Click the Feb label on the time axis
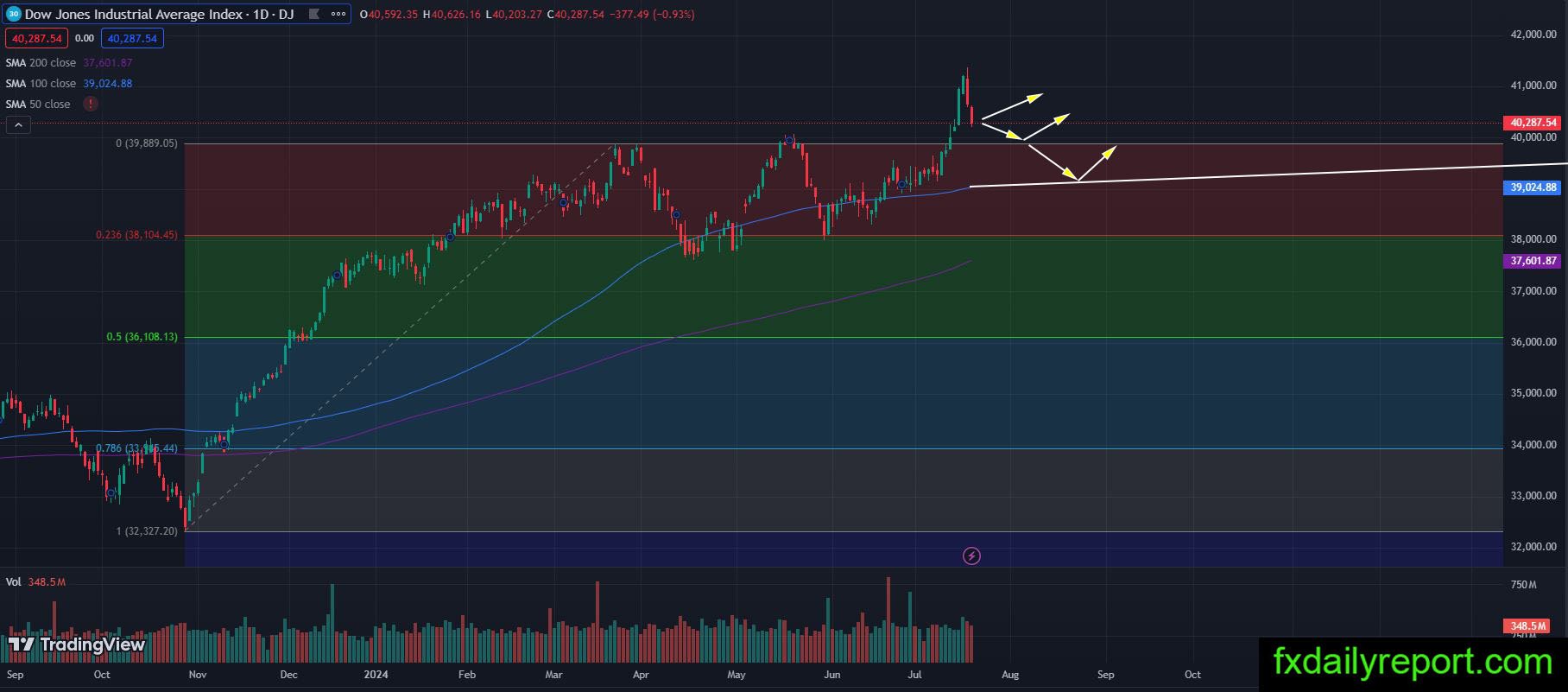 point(466,675)
